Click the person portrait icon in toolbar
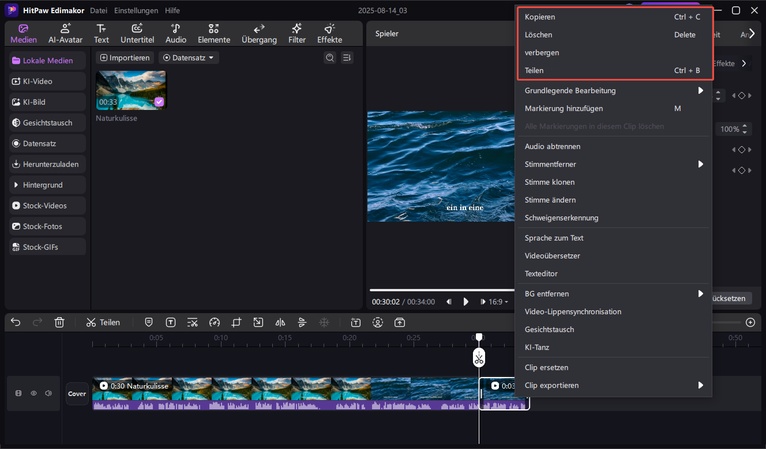The image size is (766, 449). click(x=378, y=322)
